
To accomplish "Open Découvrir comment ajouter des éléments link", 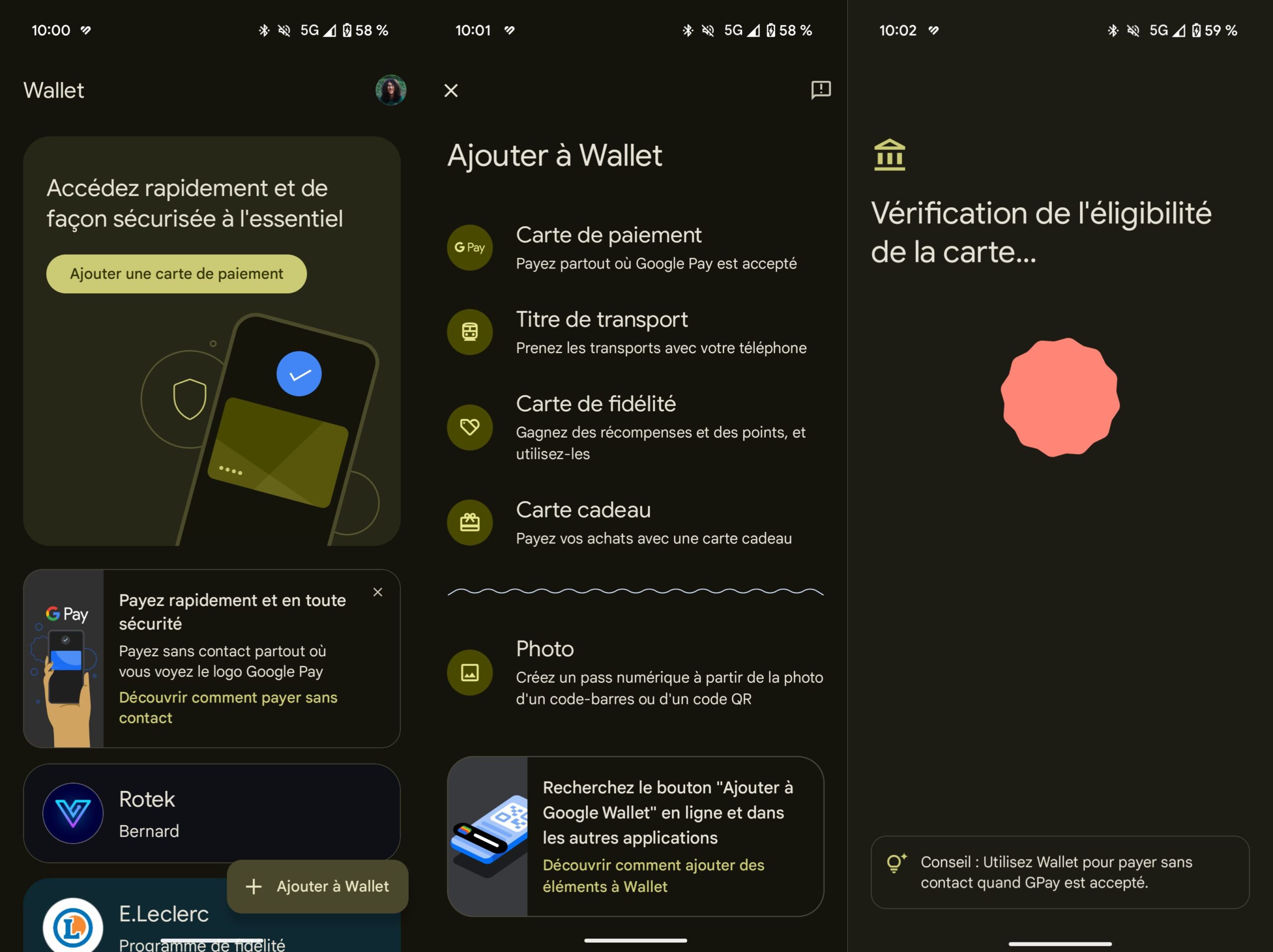I will [x=653, y=875].
